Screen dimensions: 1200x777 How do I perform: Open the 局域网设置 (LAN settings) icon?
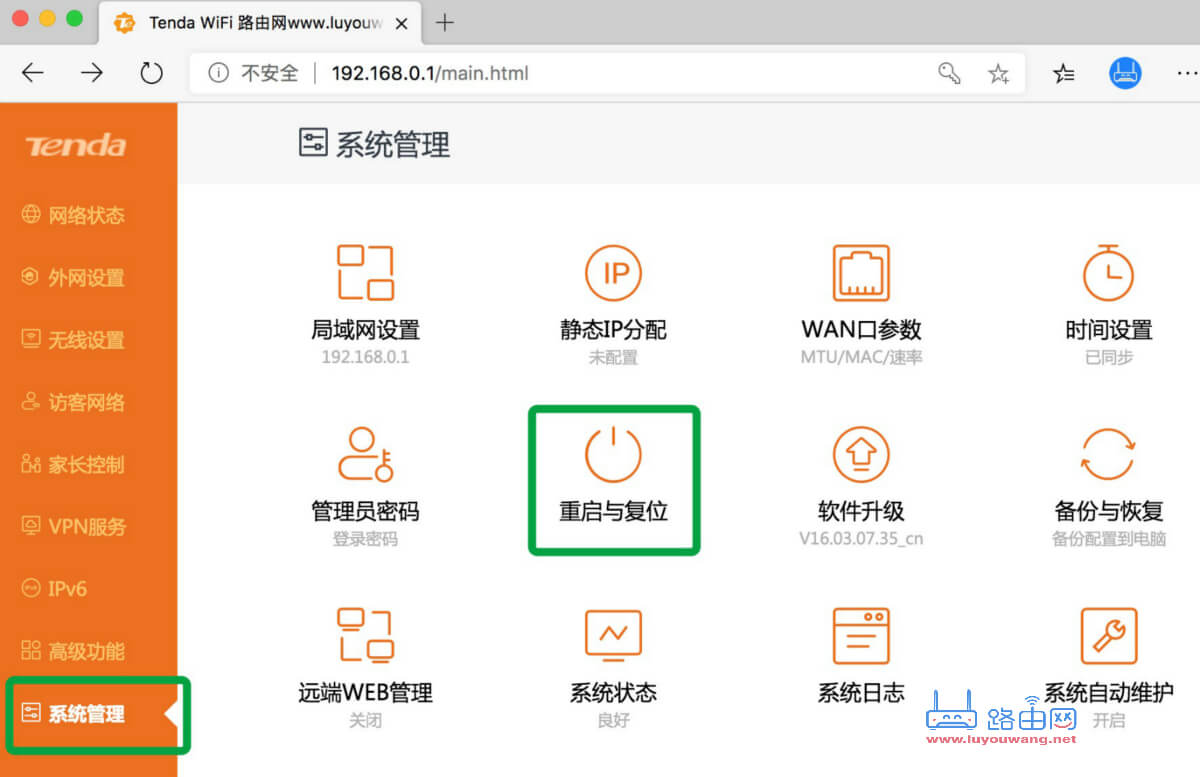(x=365, y=272)
